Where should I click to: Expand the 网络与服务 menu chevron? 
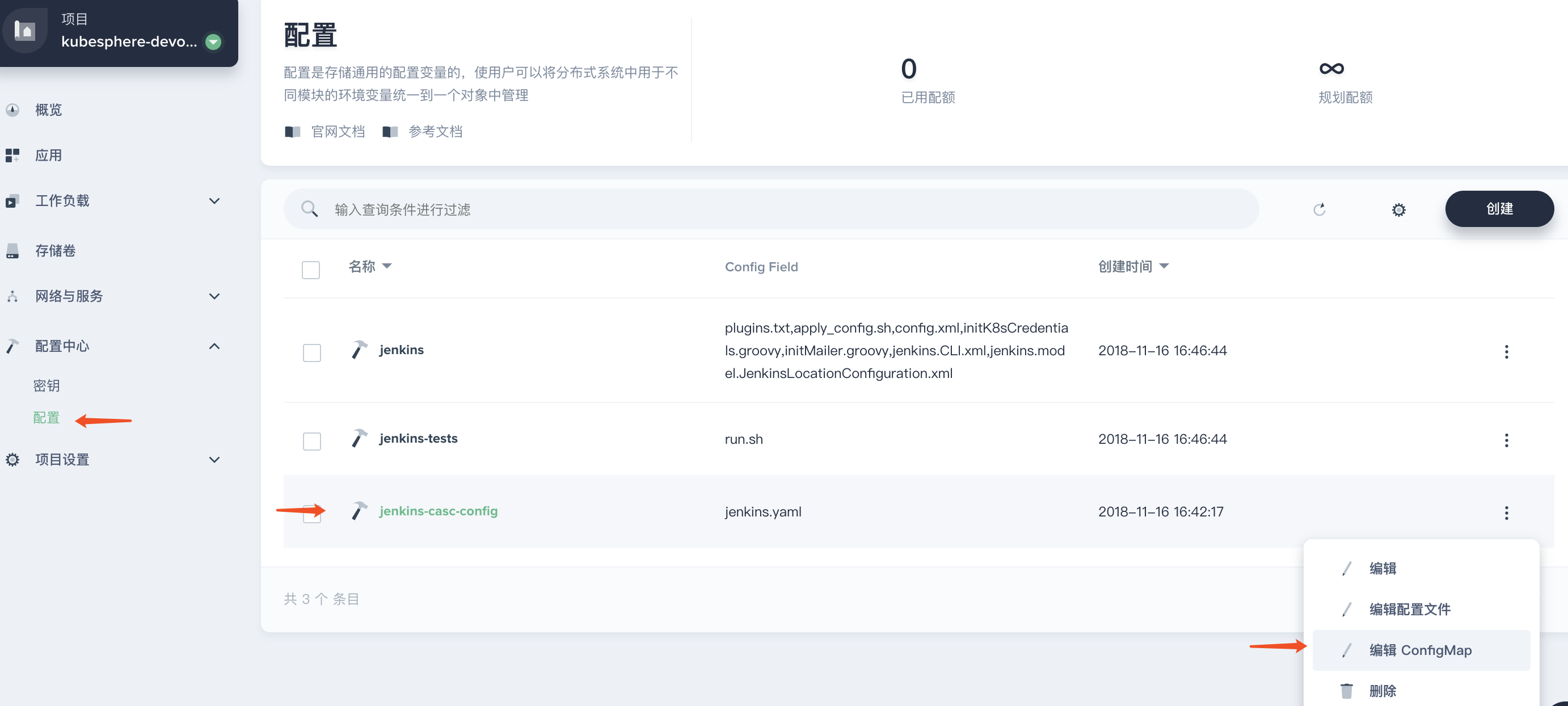214,297
